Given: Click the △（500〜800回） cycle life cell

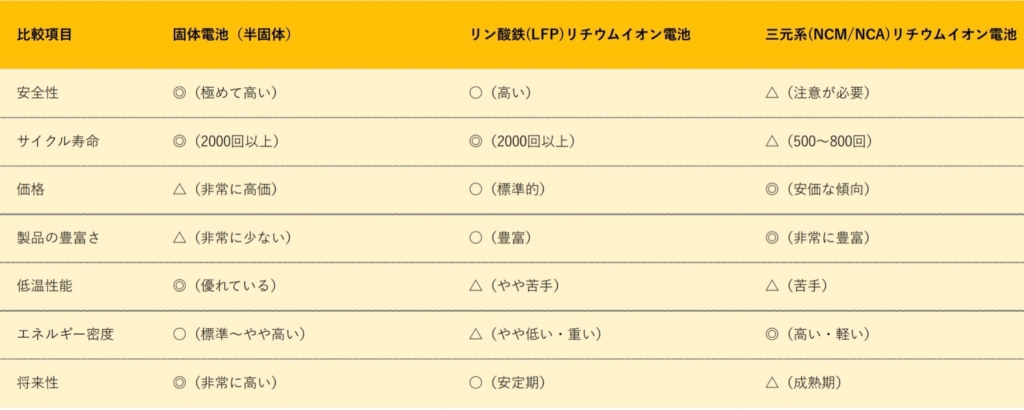Looking at the screenshot, I should pyautogui.click(x=821, y=141).
